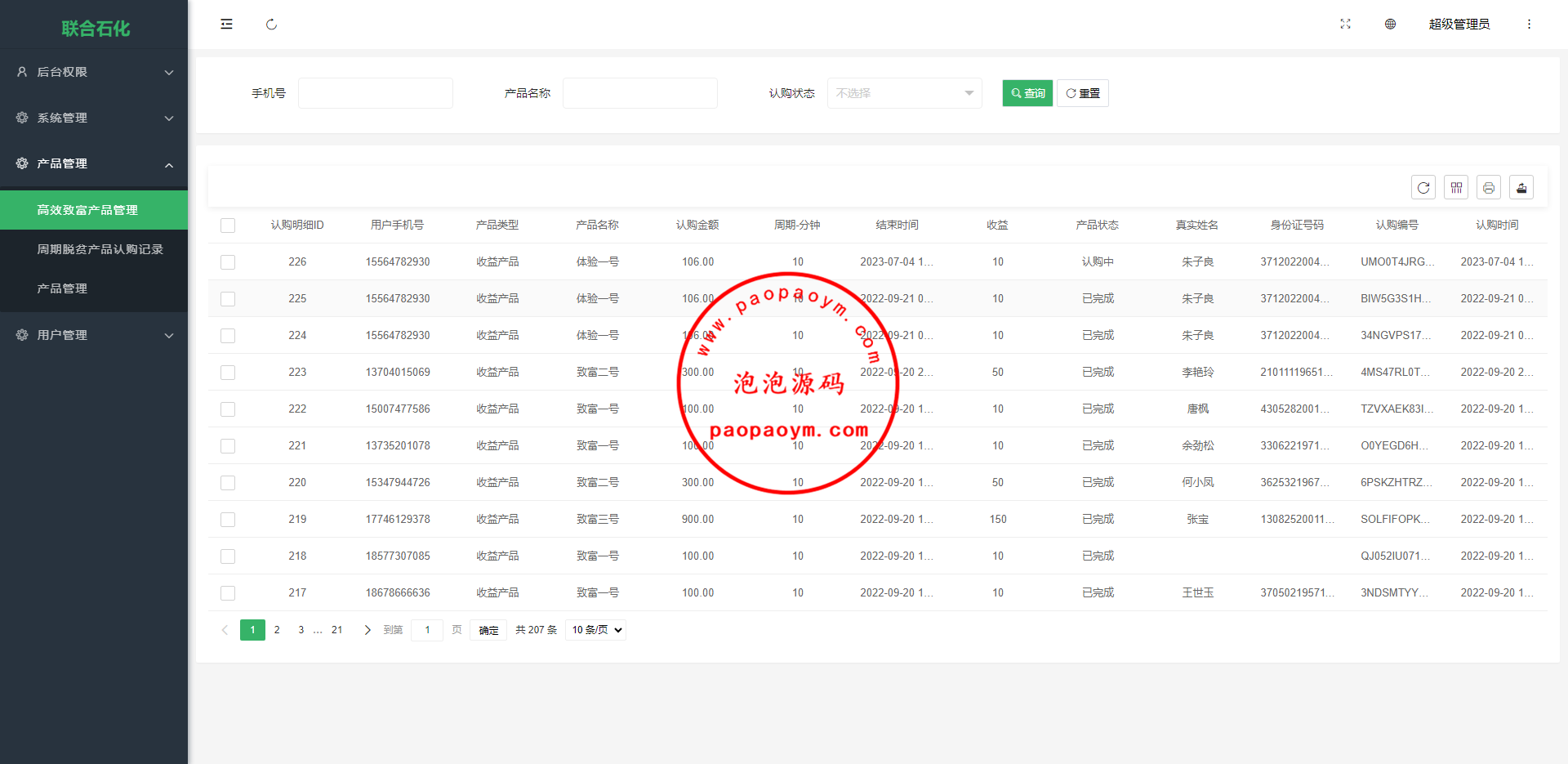Open the vertical three-dot more menu
The width and height of the screenshot is (1568, 764).
[1529, 25]
